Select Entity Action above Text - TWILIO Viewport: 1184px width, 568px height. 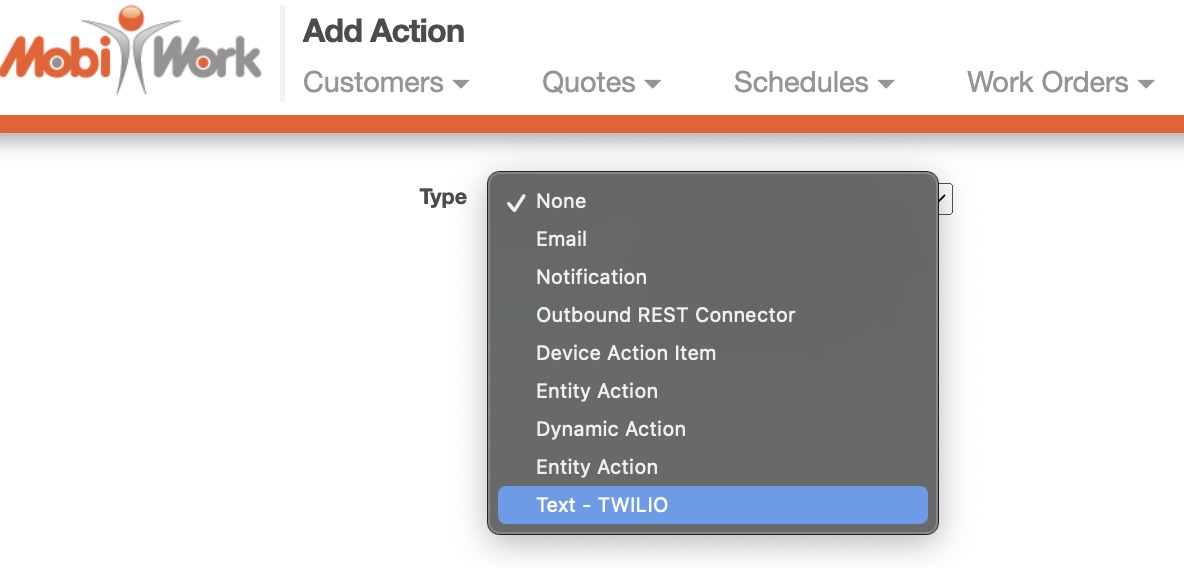click(597, 467)
